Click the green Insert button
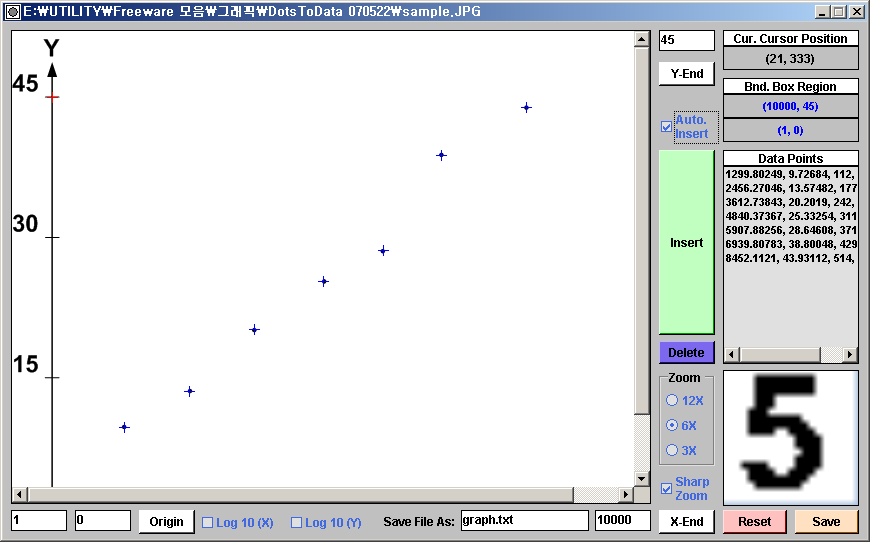The image size is (870, 542). tap(686, 242)
